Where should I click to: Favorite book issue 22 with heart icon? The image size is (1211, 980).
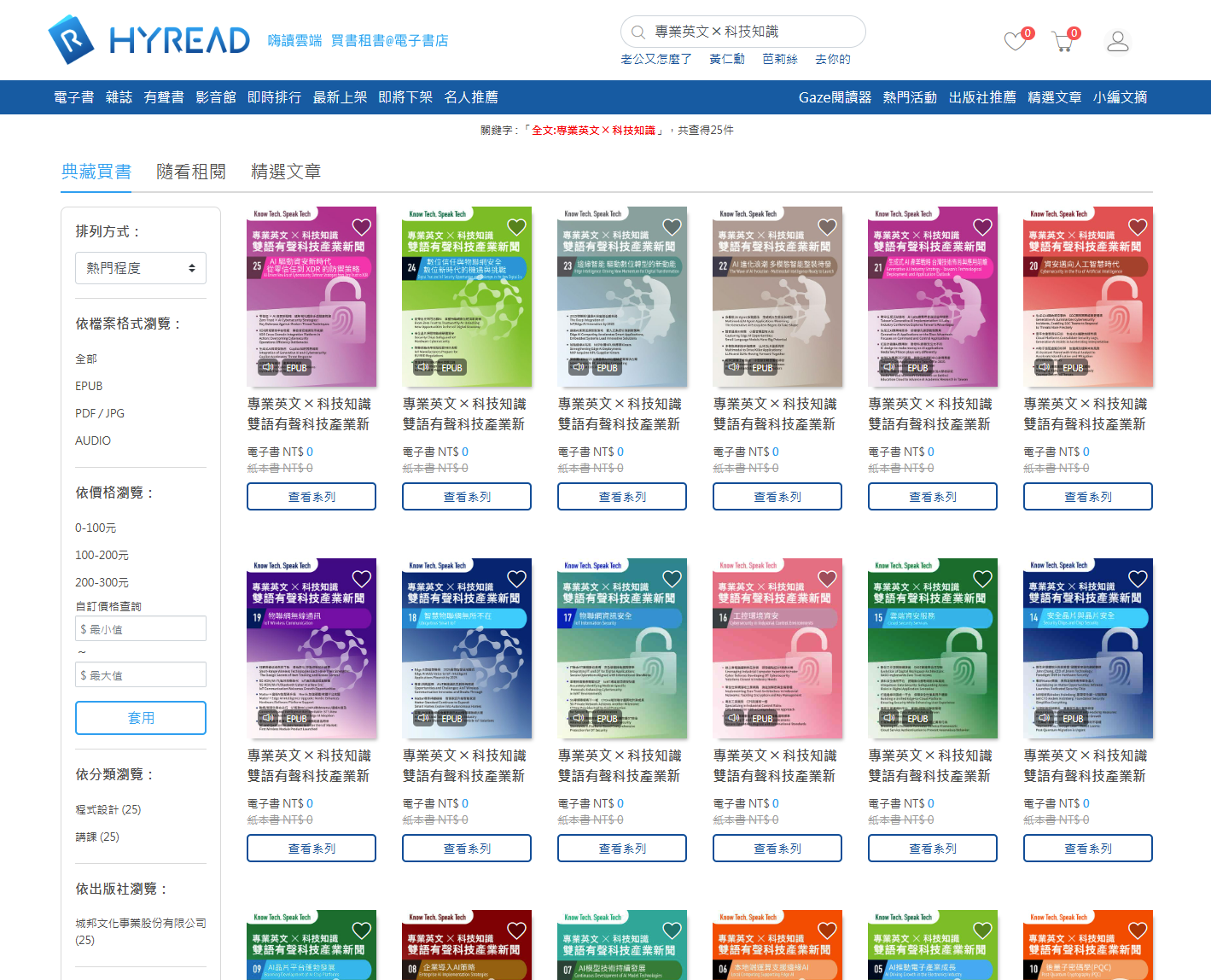click(828, 227)
